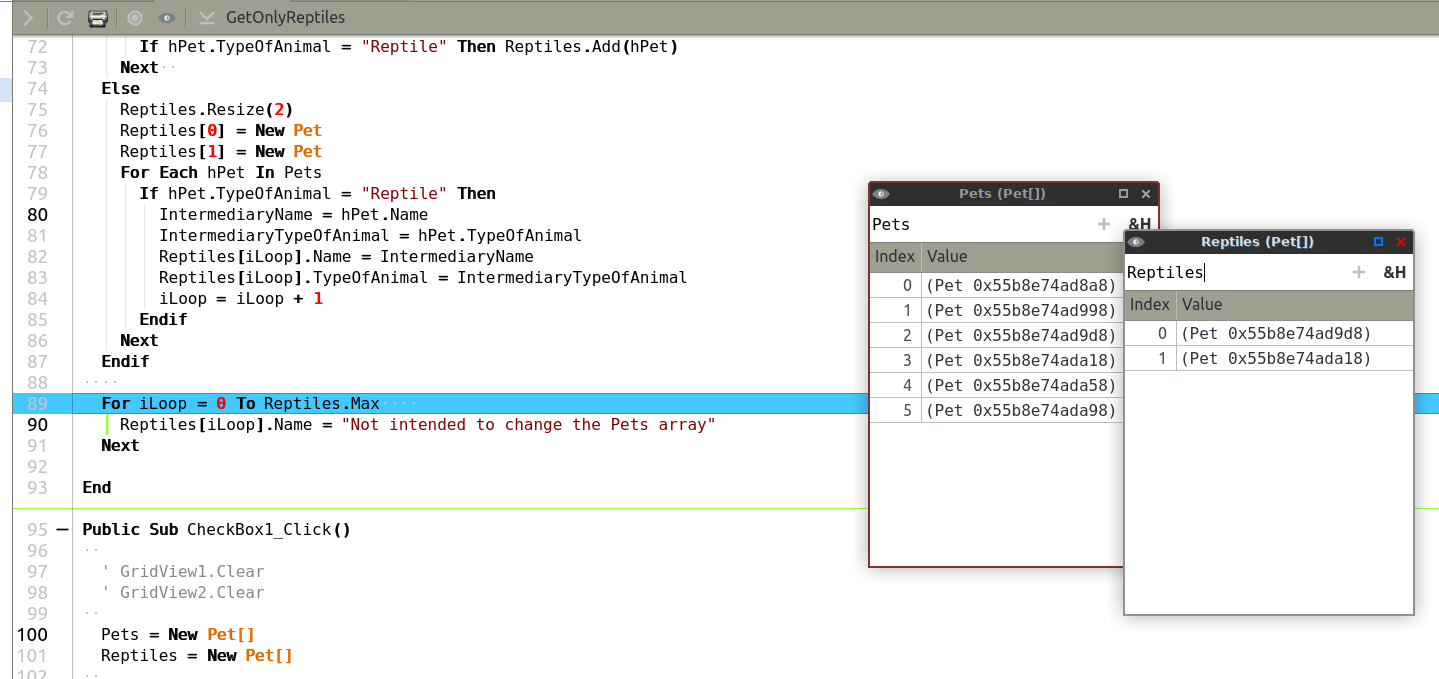The width and height of the screenshot is (1439, 679).
Task: Toggle hexadecimal &H in Pets window
Action: coord(1139,224)
